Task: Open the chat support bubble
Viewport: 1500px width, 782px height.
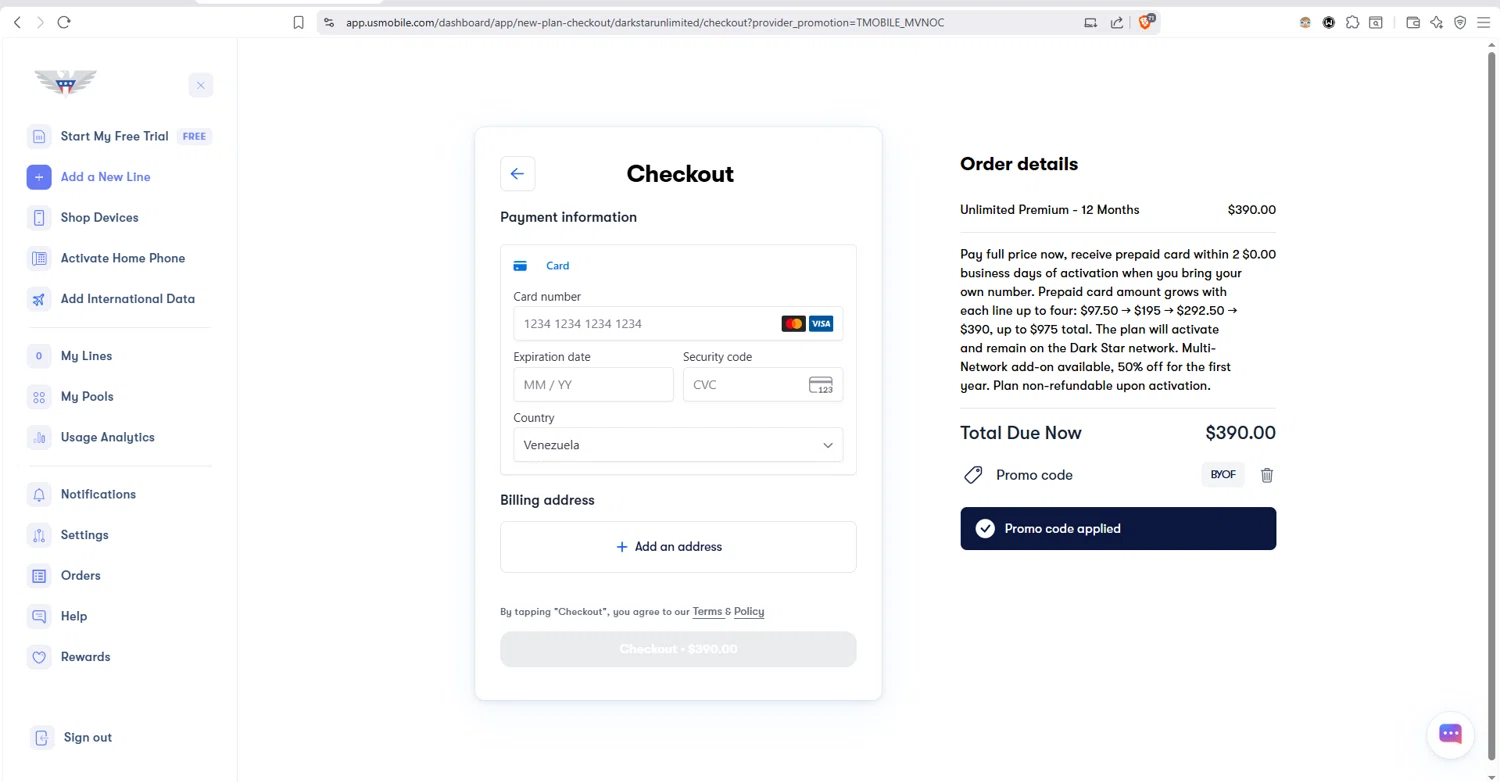Action: coord(1450,733)
